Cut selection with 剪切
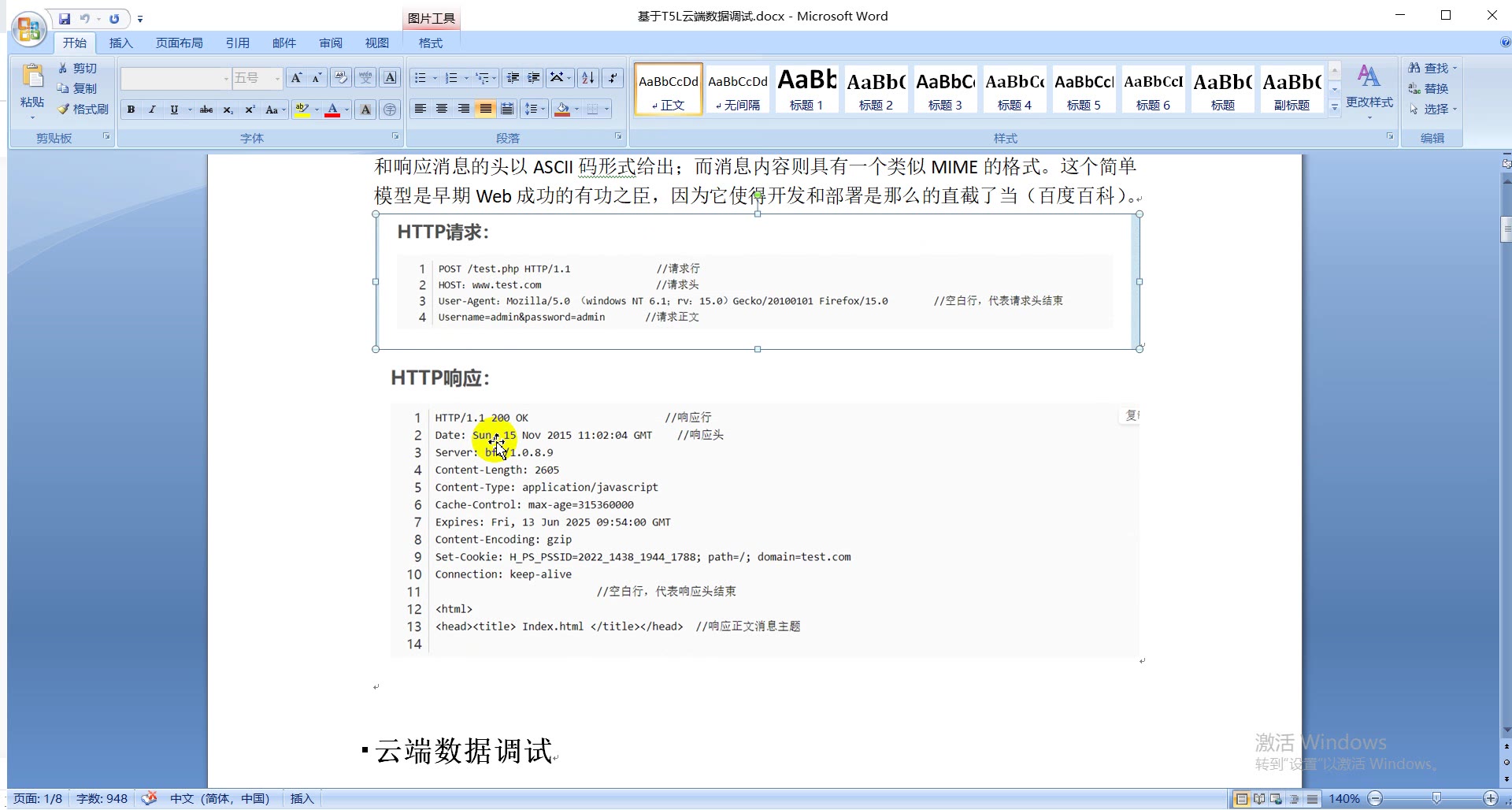Image resolution: width=1512 pixels, height=810 pixels. coord(76,69)
